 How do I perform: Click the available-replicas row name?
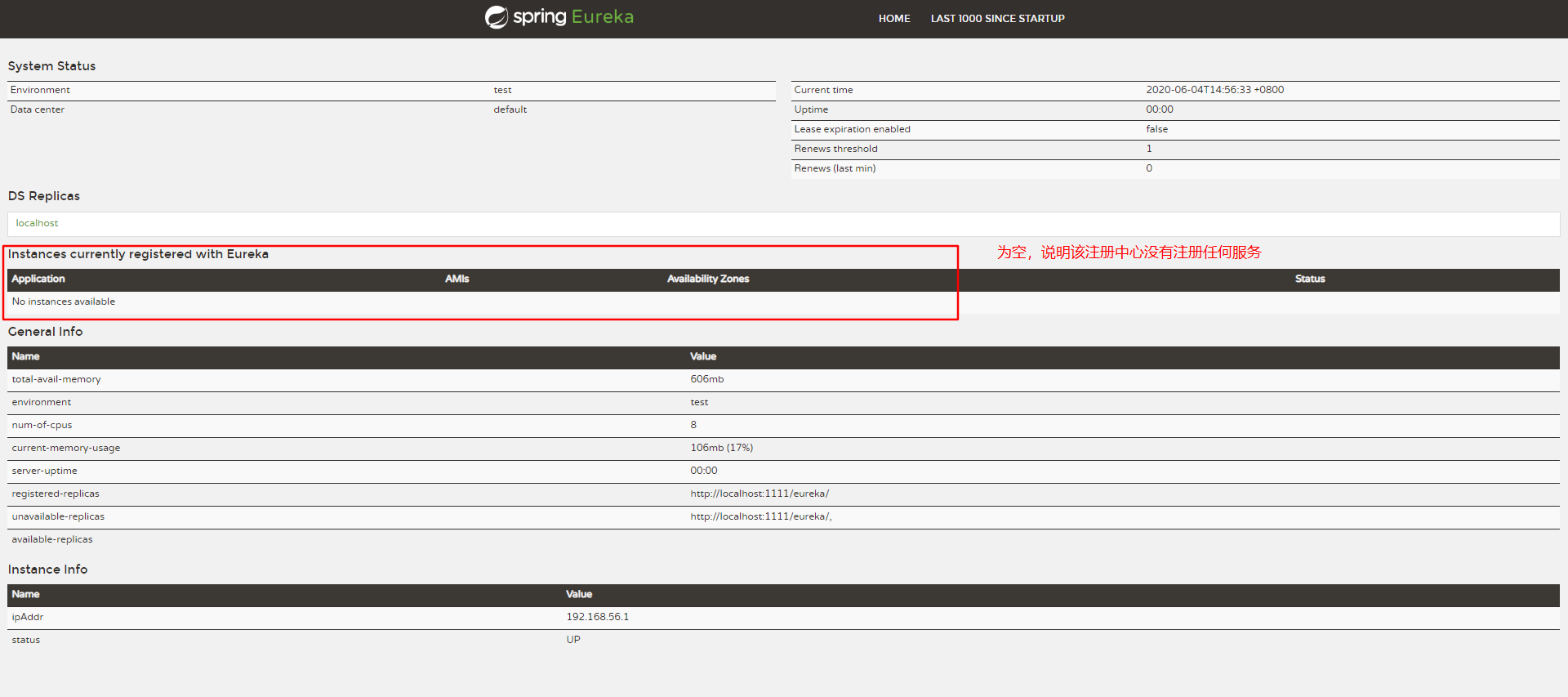(x=52, y=539)
